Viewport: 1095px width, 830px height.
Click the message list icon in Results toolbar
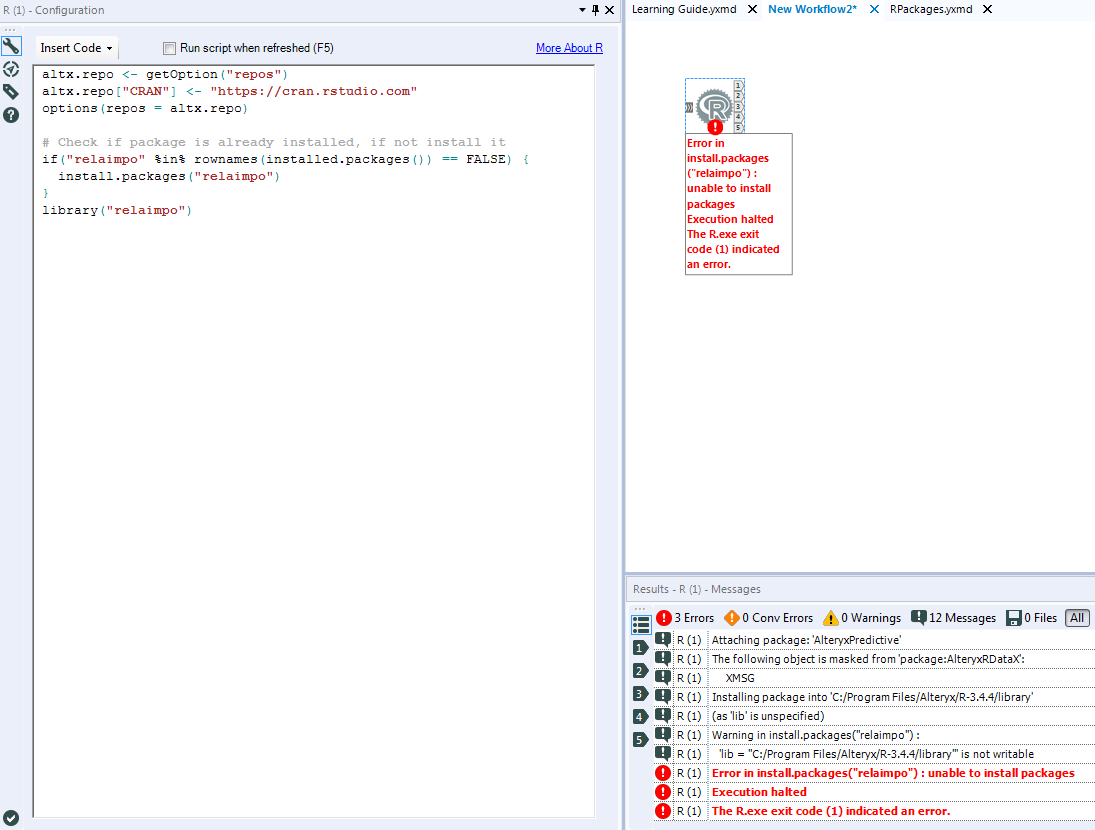[x=640, y=624]
